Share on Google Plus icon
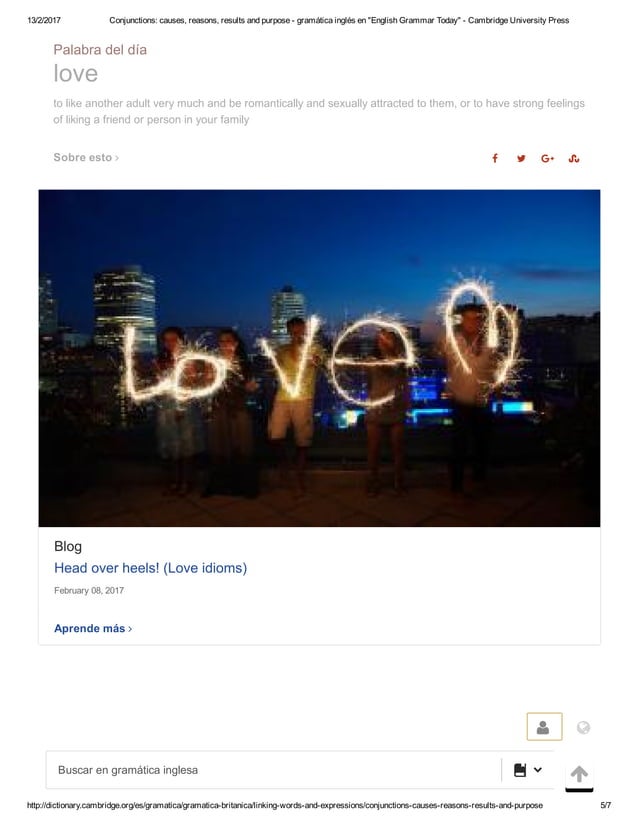The width and height of the screenshot is (638, 826). pos(547,158)
